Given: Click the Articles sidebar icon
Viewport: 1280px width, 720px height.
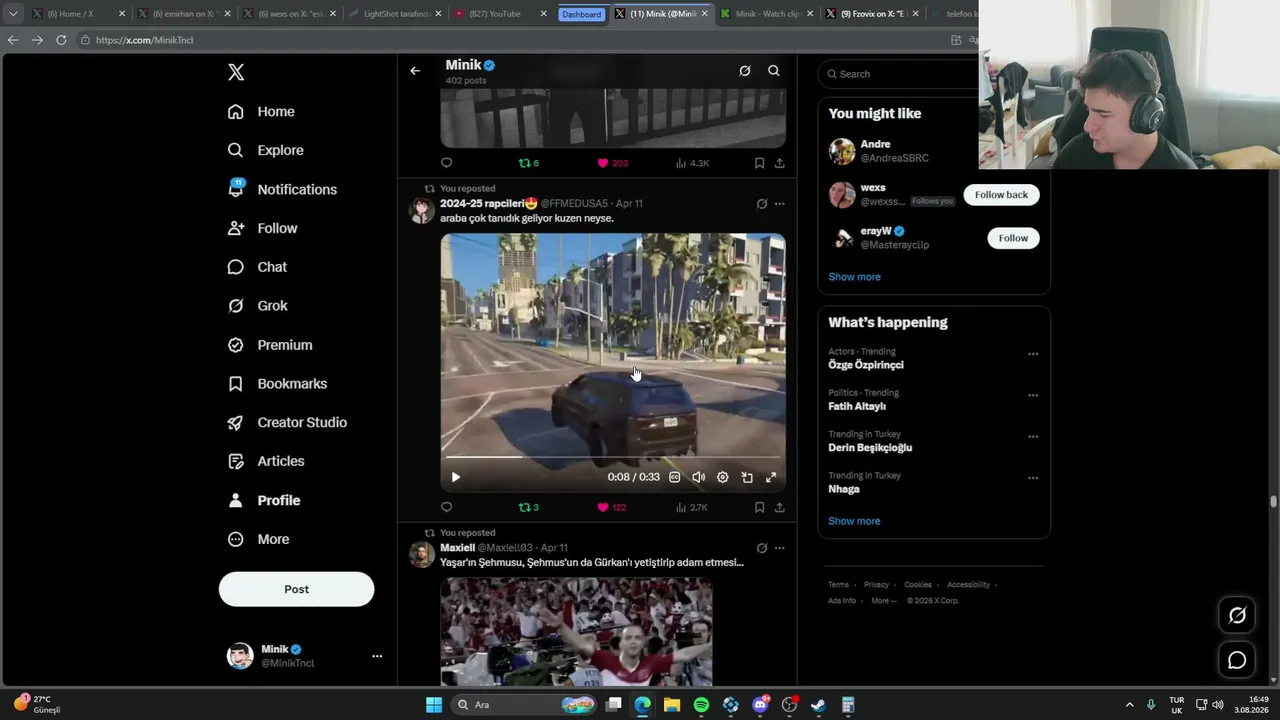Looking at the screenshot, I should pos(236,461).
